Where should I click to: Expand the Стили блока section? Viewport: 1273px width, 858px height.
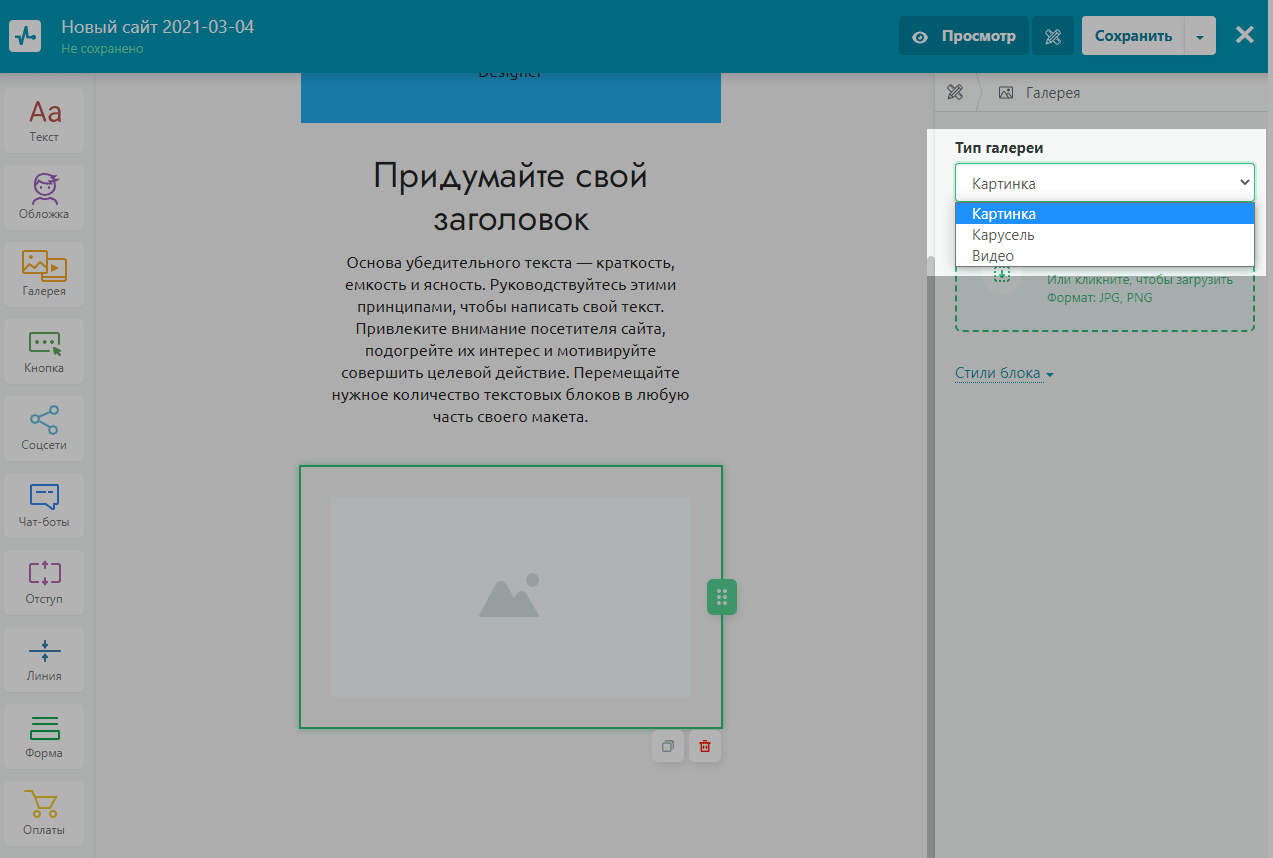[1004, 374]
